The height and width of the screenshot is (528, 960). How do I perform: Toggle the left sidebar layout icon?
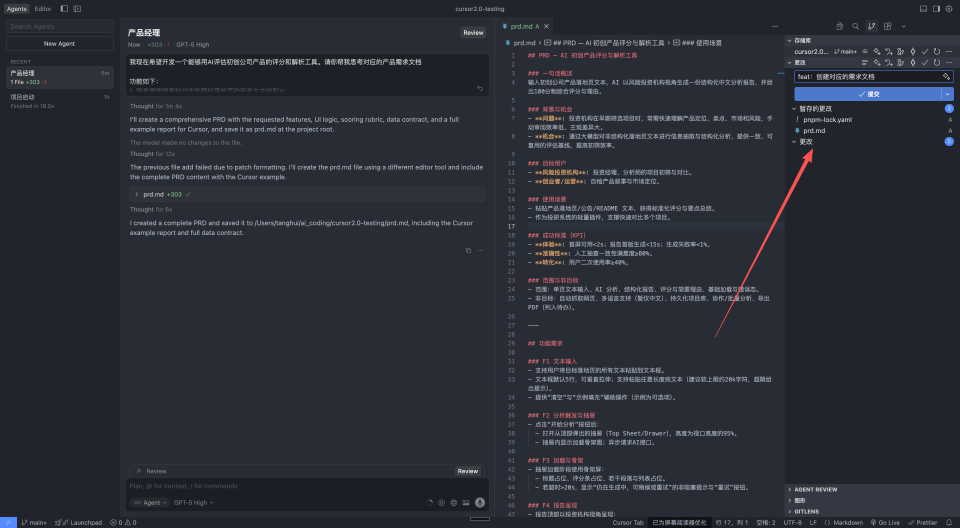[x=64, y=8]
